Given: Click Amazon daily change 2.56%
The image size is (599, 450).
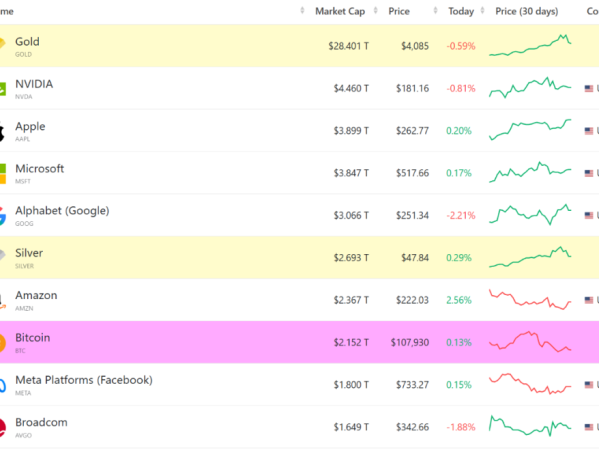Looking at the screenshot, I should pos(459,300).
